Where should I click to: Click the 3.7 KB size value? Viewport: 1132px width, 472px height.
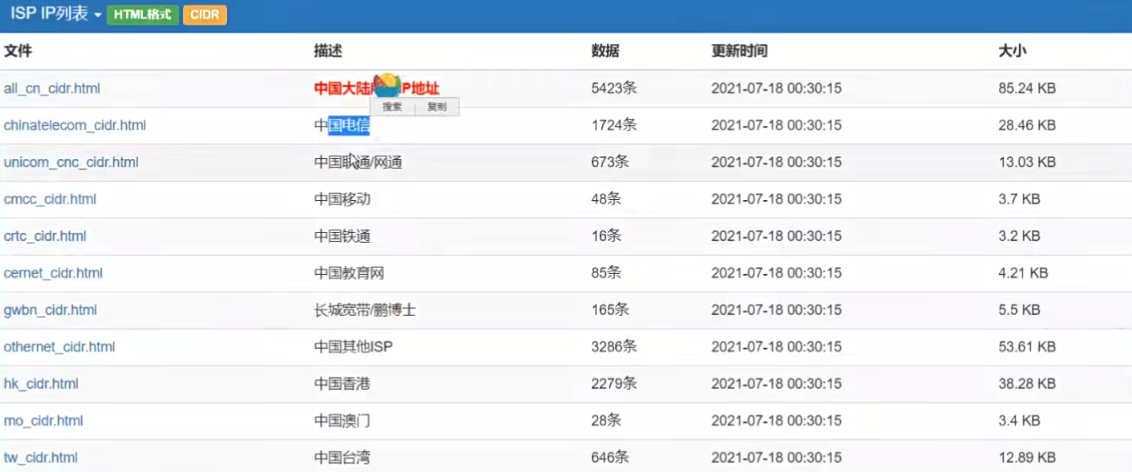(x=1019, y=199)
